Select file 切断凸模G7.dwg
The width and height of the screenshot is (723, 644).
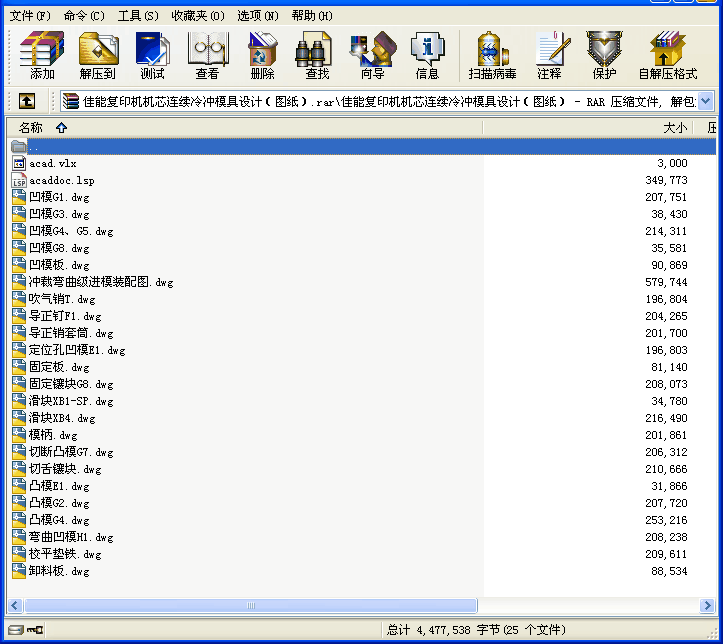71,452
